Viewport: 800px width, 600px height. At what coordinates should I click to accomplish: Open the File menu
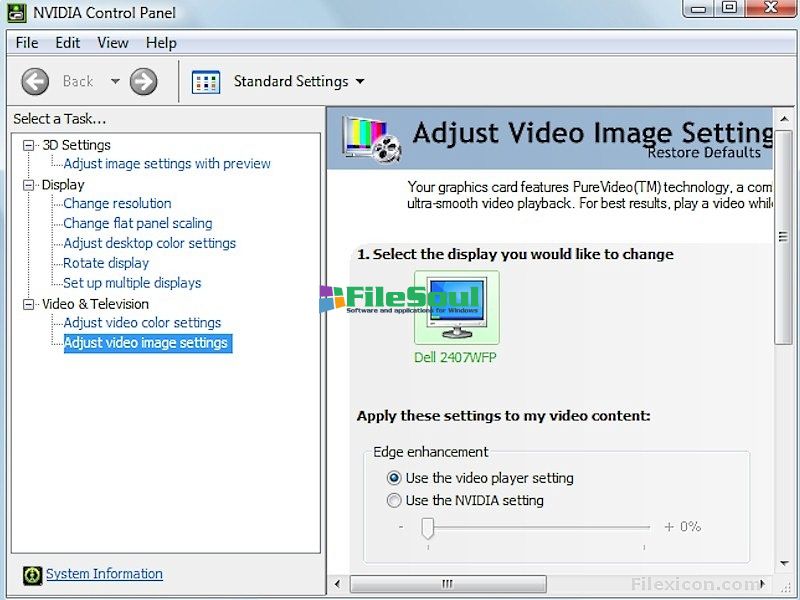[x=27, y=43]
